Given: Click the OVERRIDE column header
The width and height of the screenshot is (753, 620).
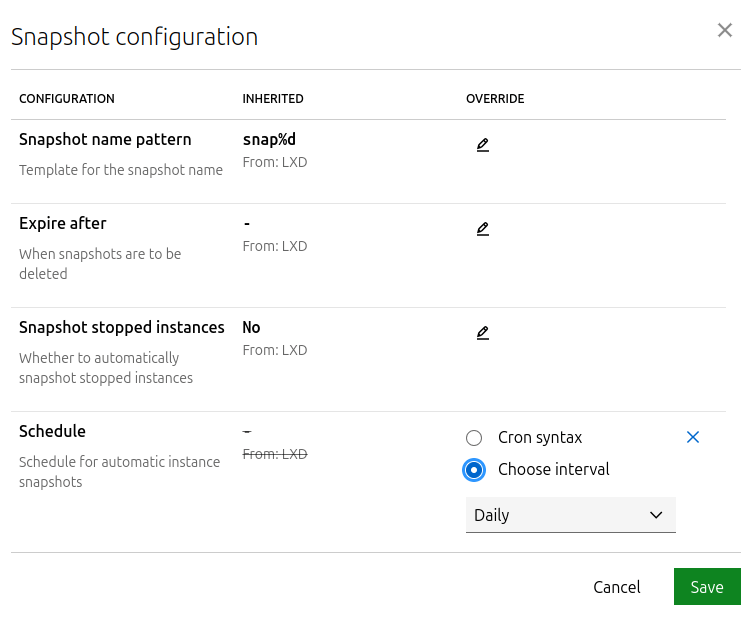Looking at the screenshot, I should (495, 99).
